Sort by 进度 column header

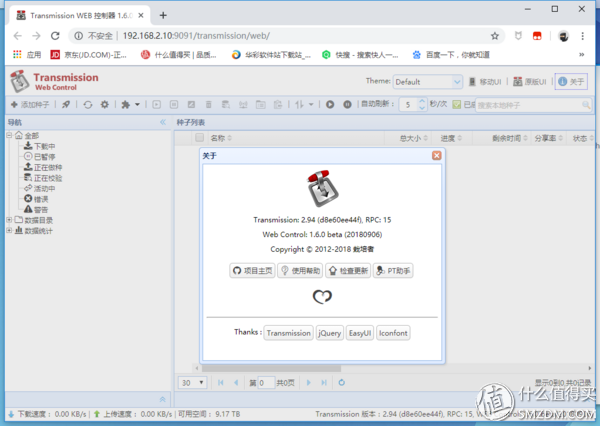(451, 138)
